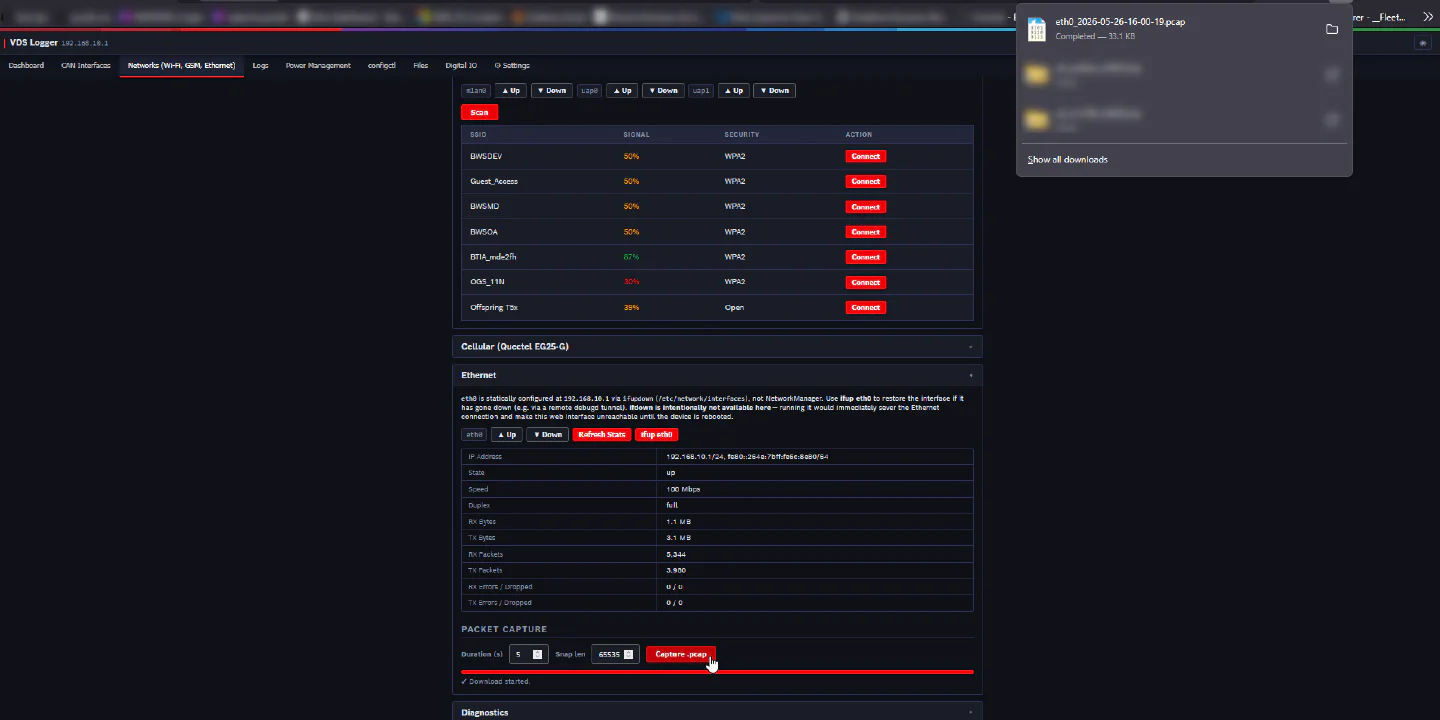1440x720 pixels.
Task: Bring uap0 interface Up
Action: click(x=622, y=90)
